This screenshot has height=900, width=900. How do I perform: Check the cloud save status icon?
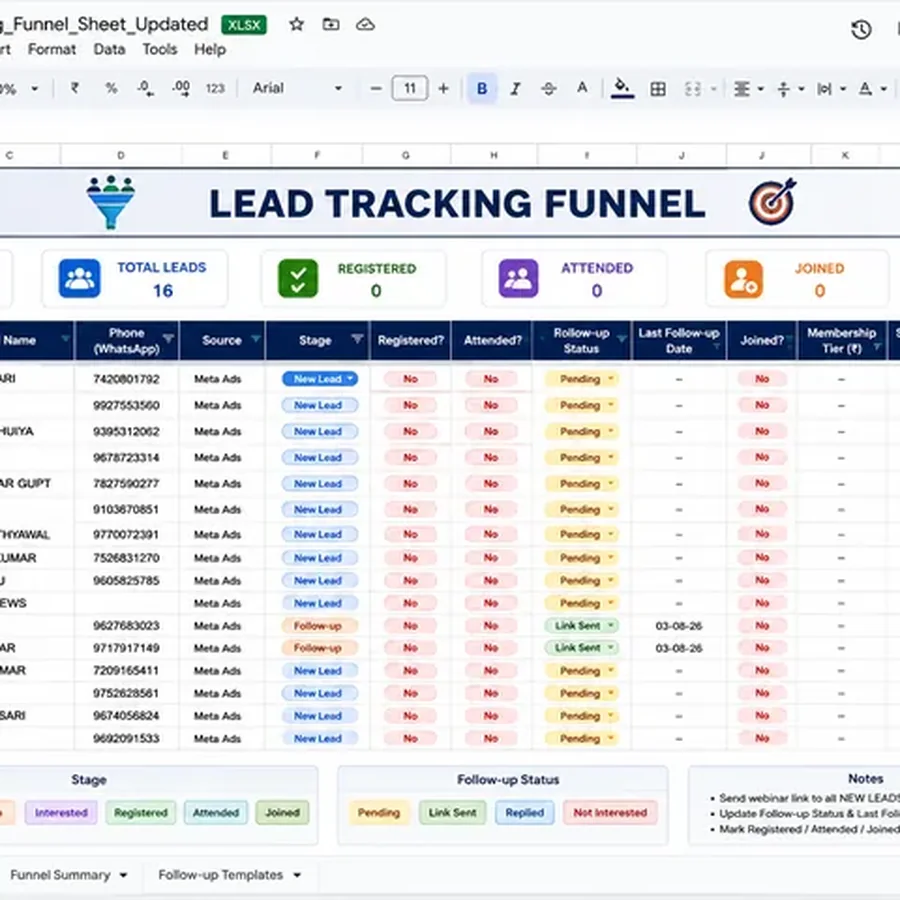coord(365,24)
